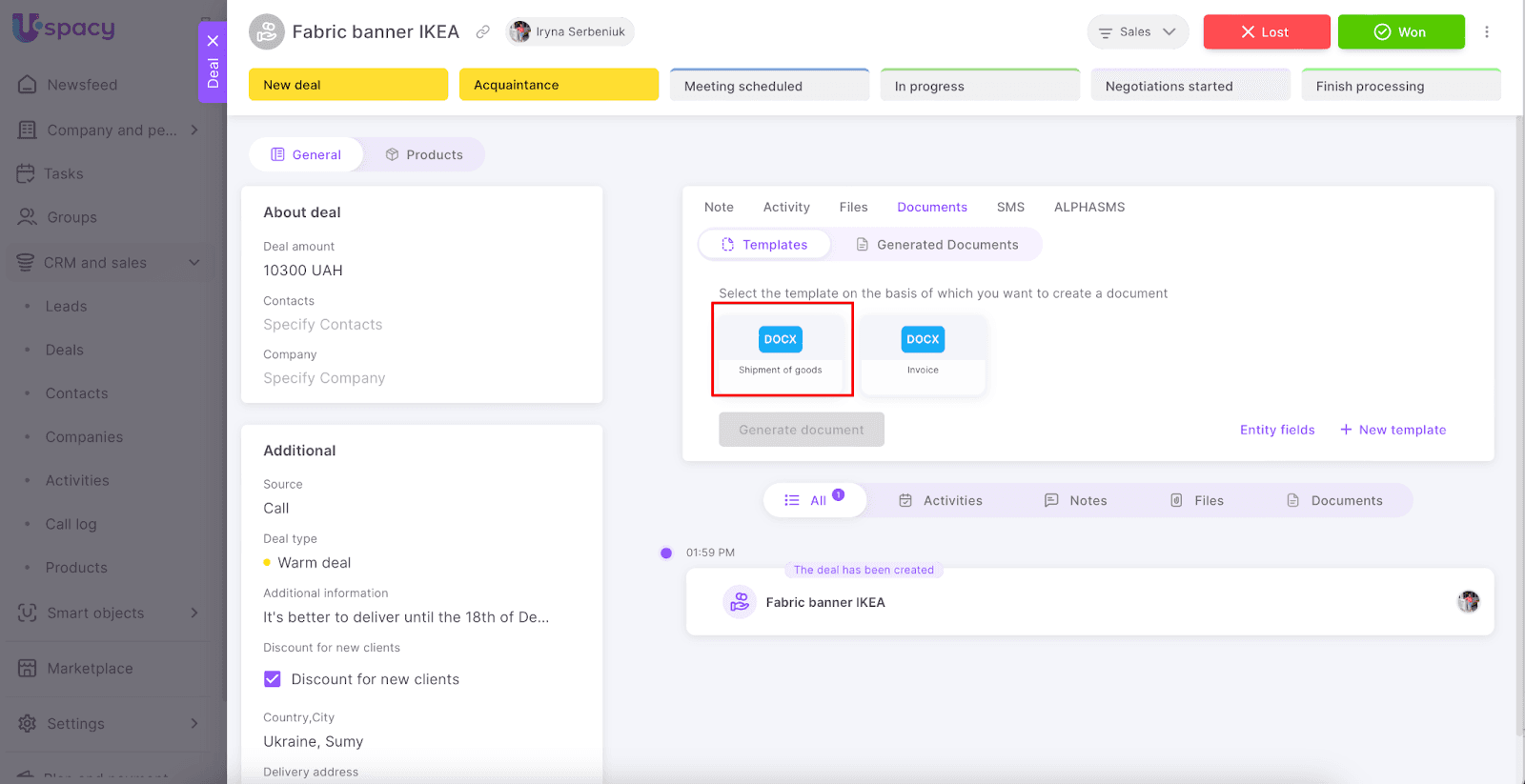Set stage to Meeting scheduled

click(768, 86)
